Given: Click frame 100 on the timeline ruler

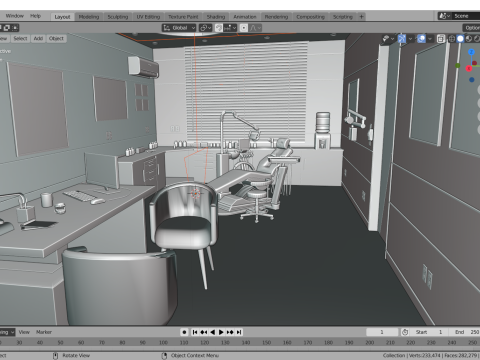Looking at the screenshot, I should click(x=163, y=342).
